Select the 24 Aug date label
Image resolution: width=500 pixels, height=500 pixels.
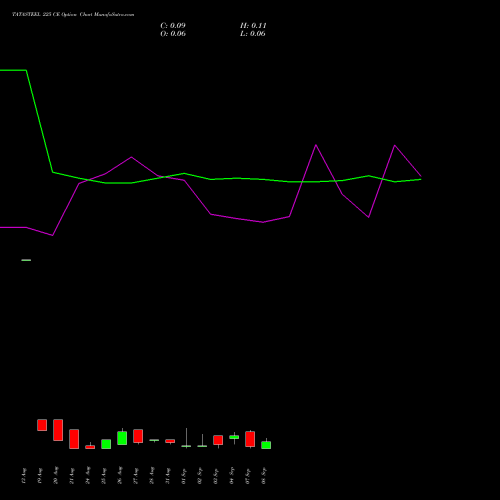click(x=88, y=475)
